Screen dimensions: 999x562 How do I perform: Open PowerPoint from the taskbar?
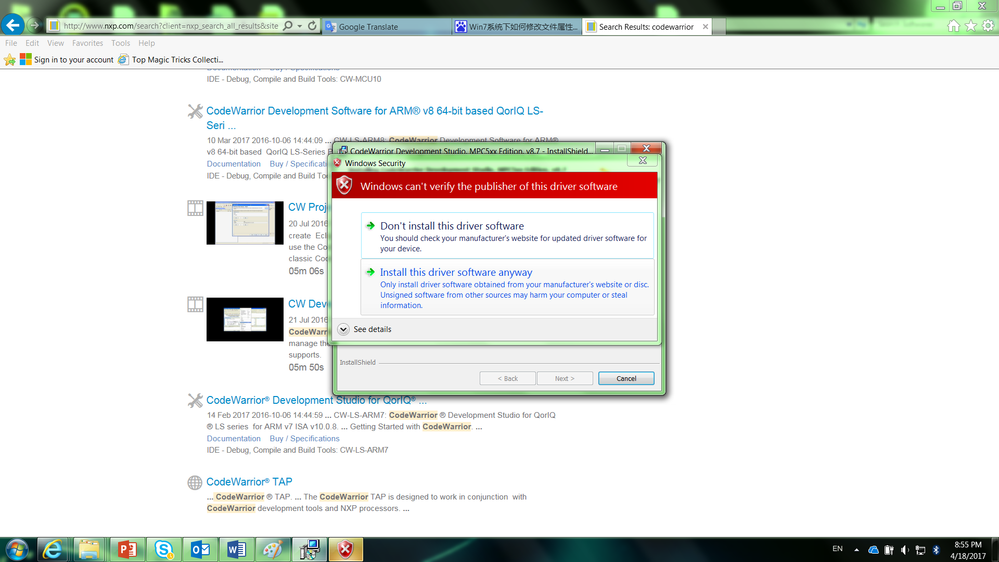point(126,549)
